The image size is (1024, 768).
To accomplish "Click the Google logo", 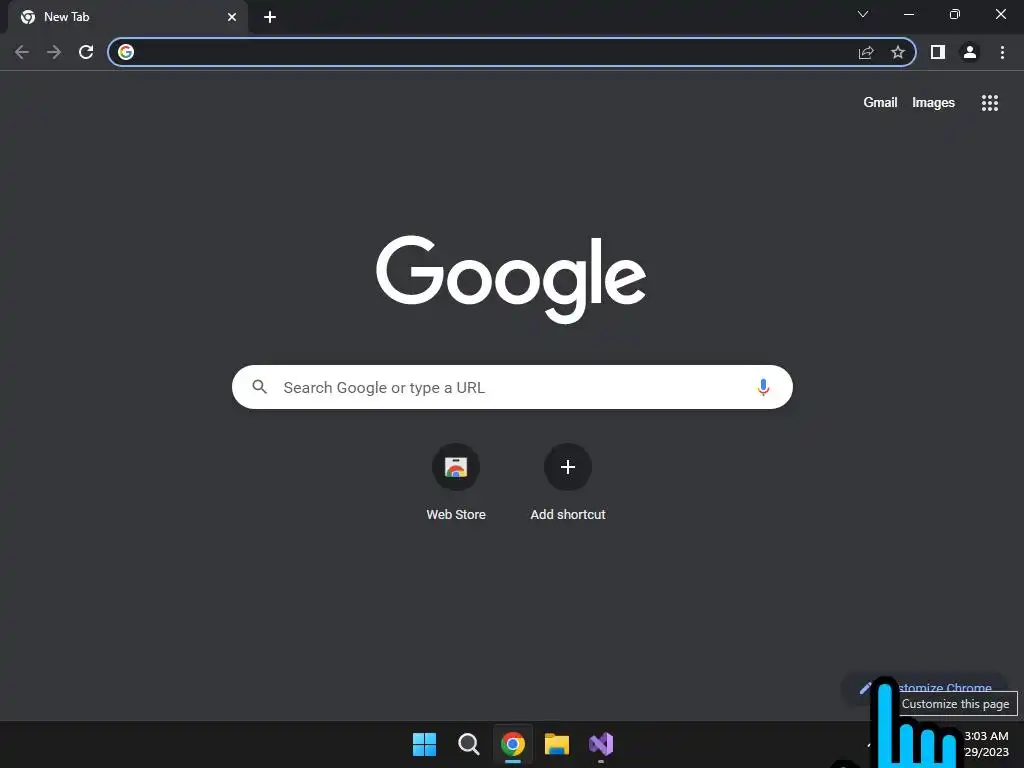I will coord(511,280).
